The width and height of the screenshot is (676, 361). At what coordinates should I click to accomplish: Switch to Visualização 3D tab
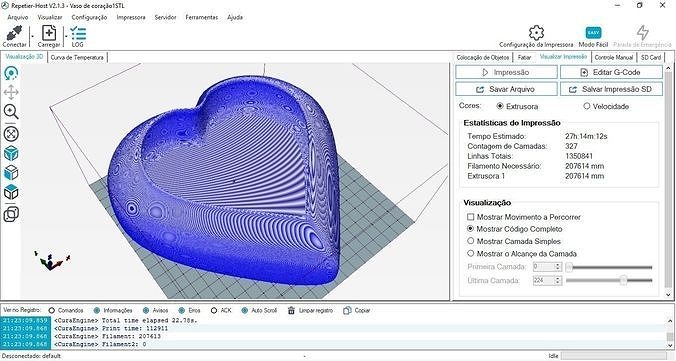click(24, 57)
